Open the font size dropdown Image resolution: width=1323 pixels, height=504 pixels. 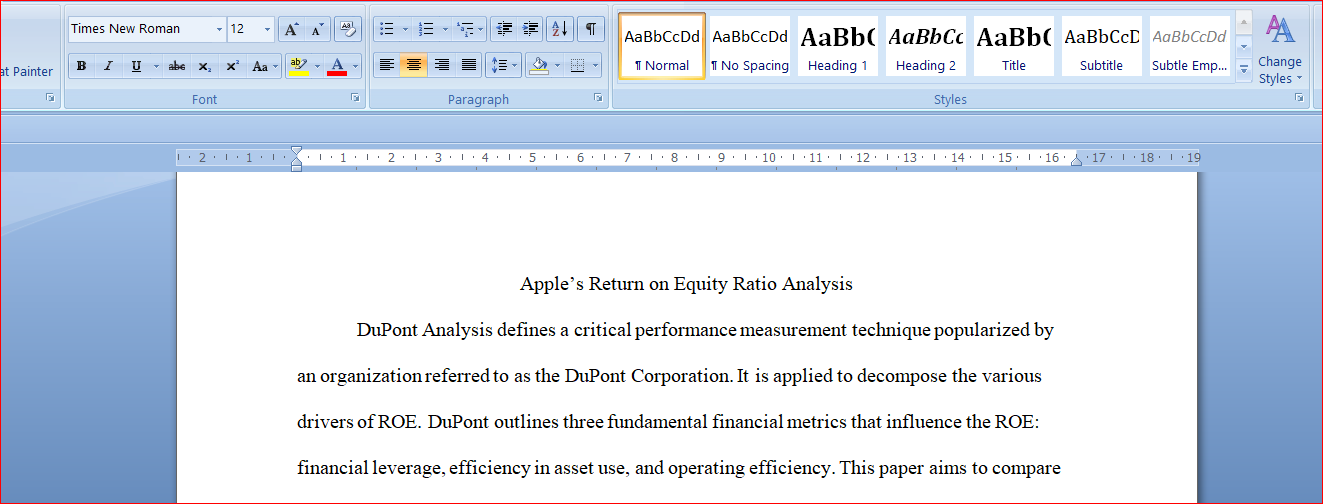coord(267,29)
